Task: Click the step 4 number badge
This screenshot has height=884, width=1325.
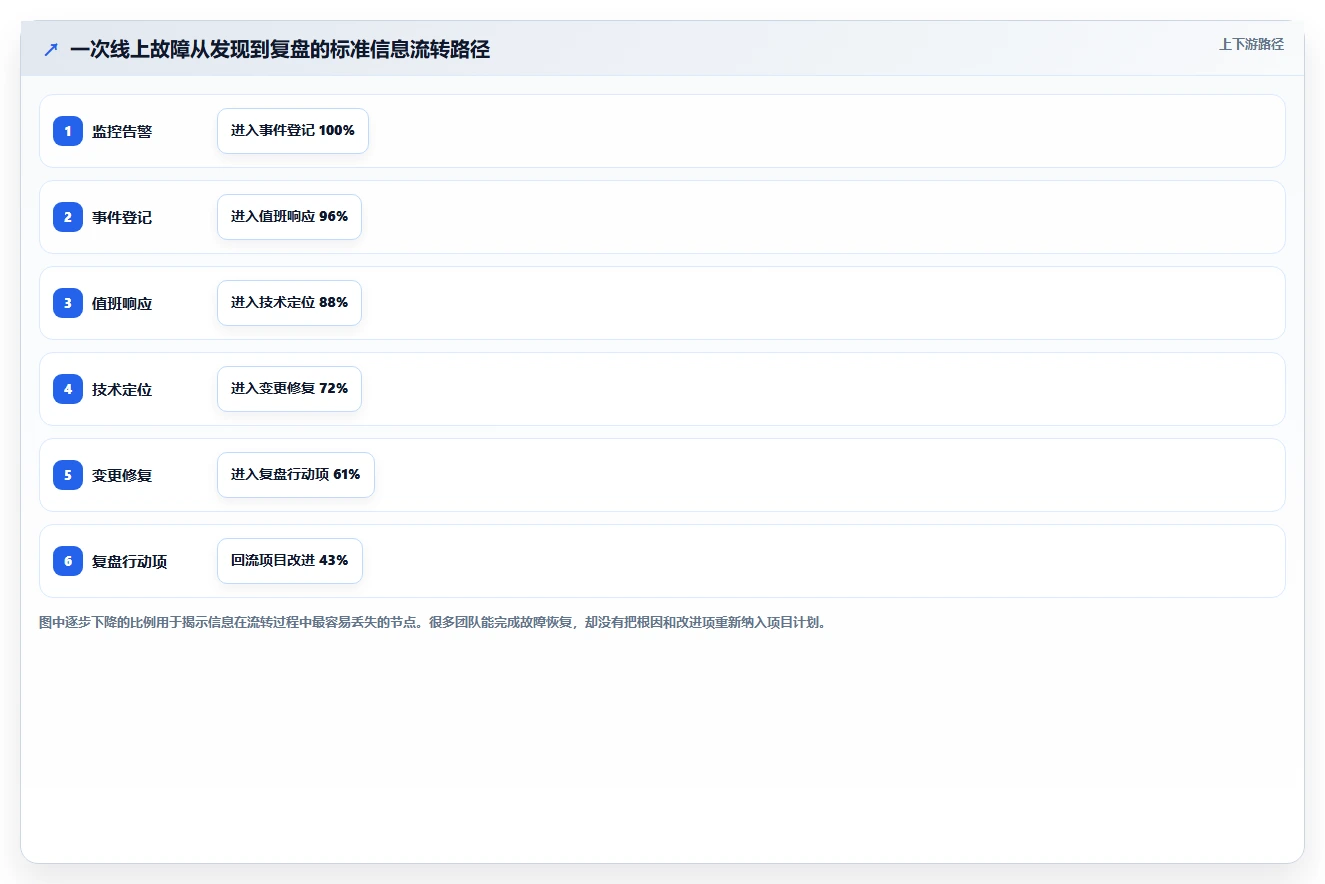Action: [68, 389]
